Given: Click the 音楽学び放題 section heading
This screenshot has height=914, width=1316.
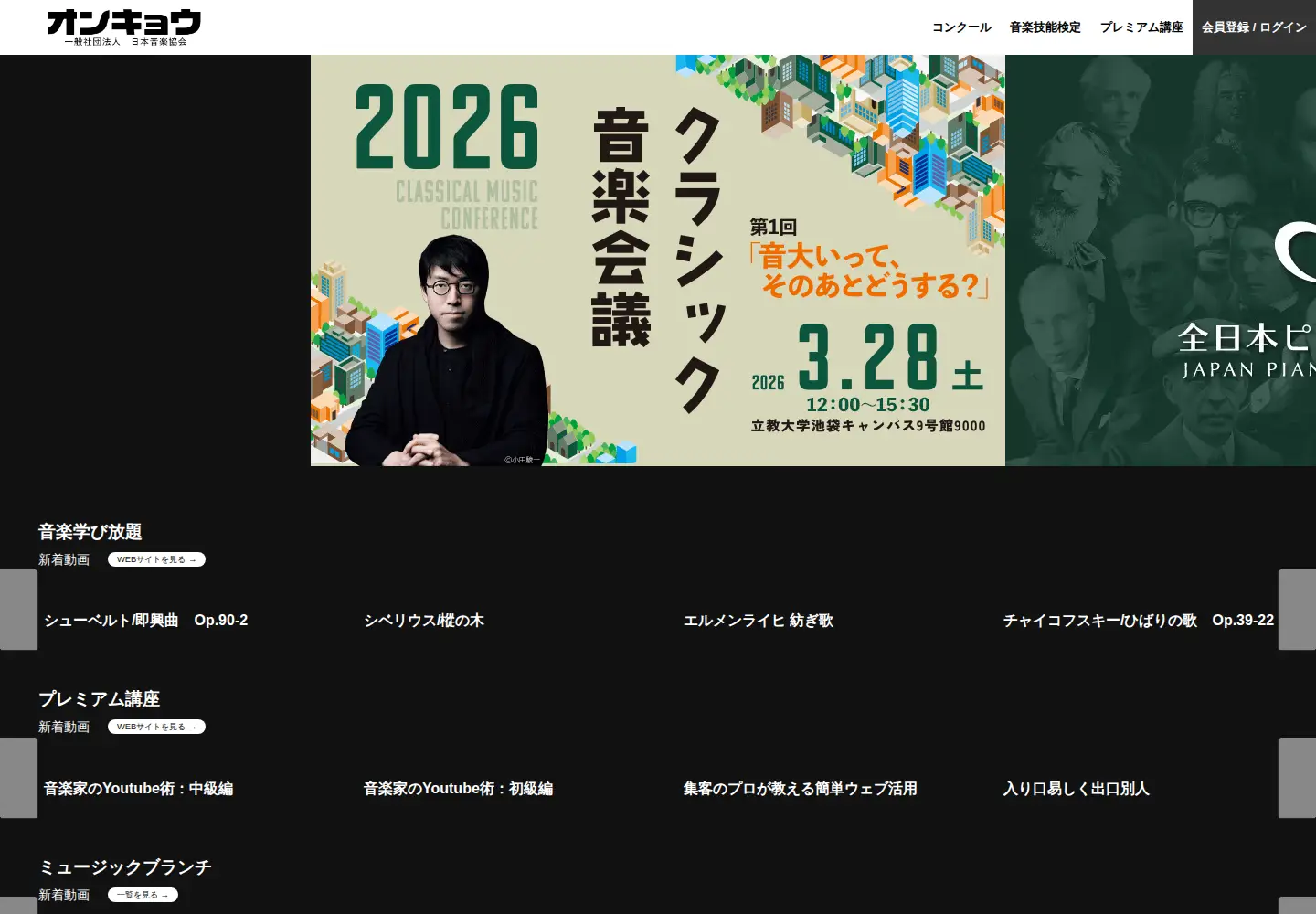Looking at the screenshot, I should (90, 532).
